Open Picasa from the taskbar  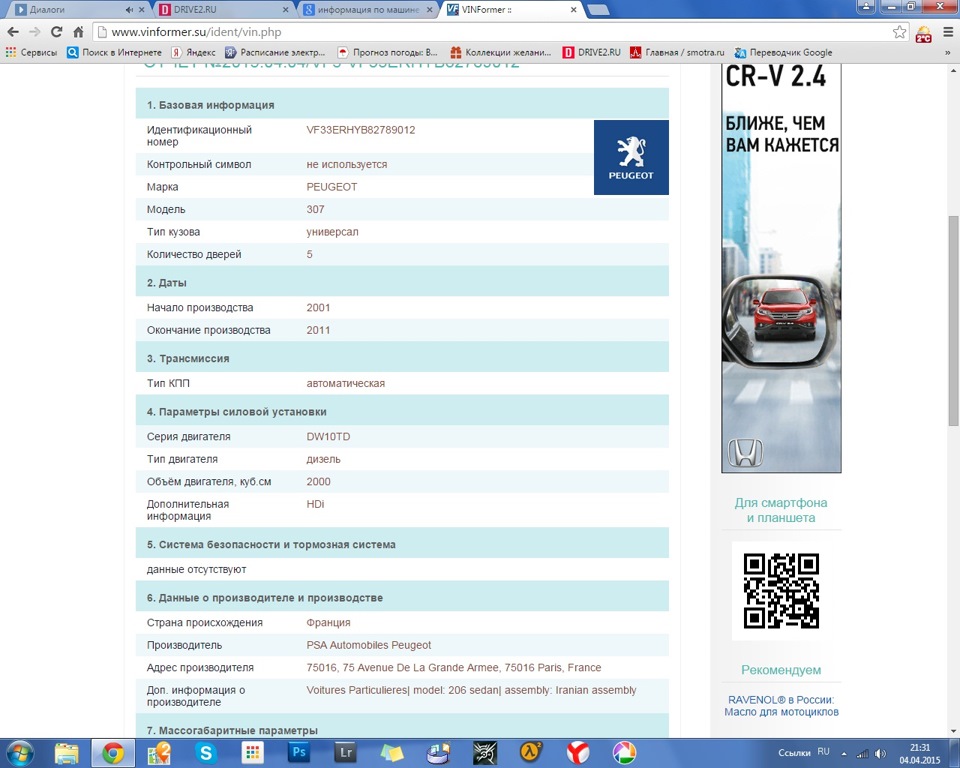click(623, 753)
